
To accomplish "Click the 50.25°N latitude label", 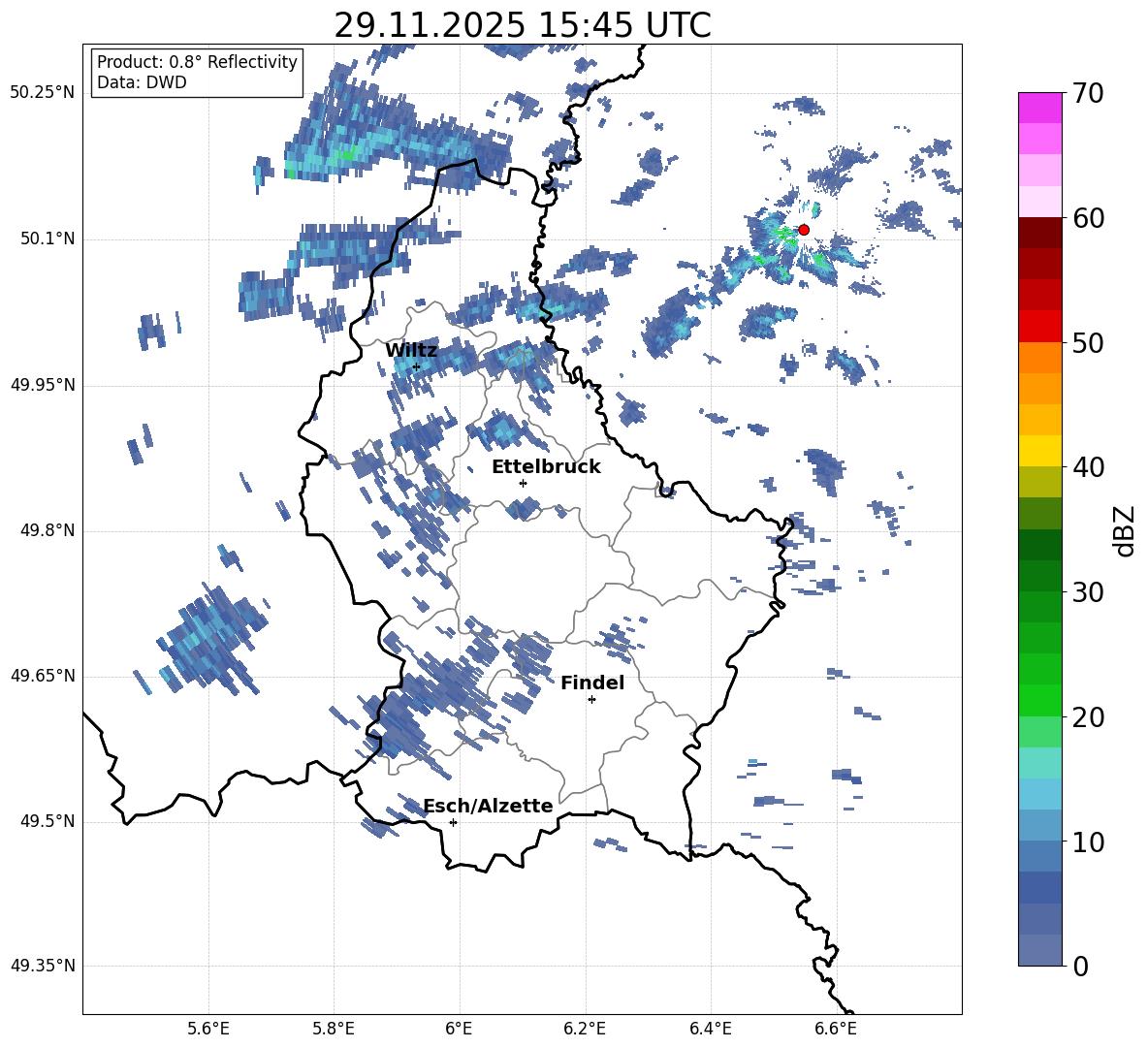I will (43, 93).
